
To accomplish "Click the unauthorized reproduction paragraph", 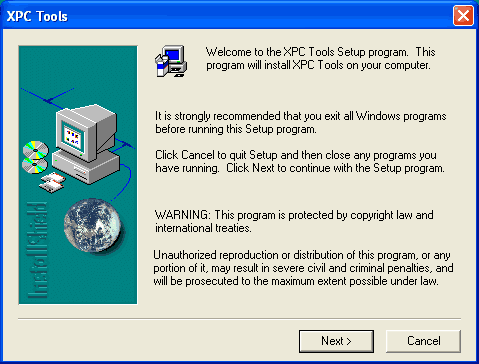I will [x=303, y=268].
